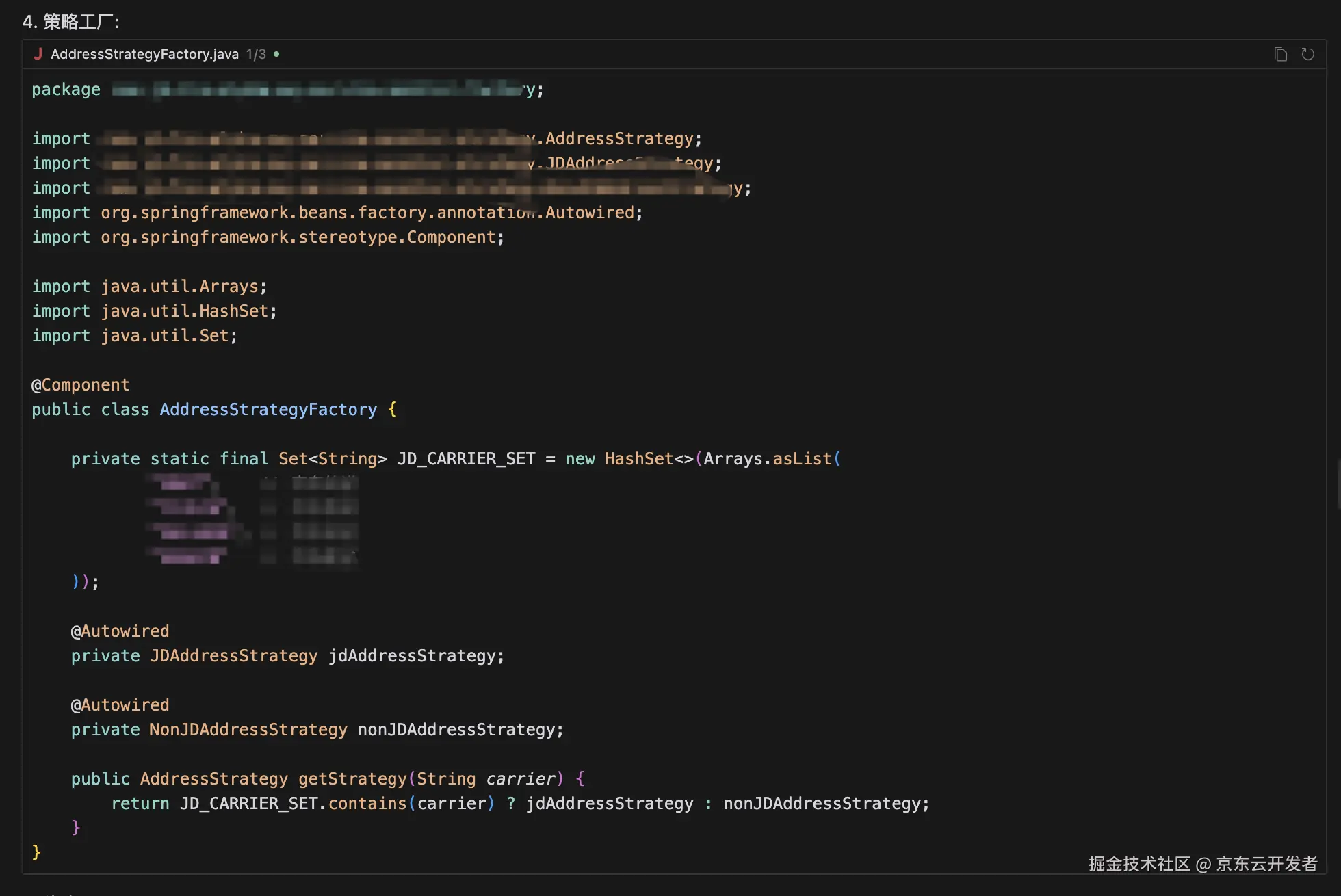Click the getStrategy method name
The width and height of the screenshot is (1341, 896).
(x=352, y=779)
